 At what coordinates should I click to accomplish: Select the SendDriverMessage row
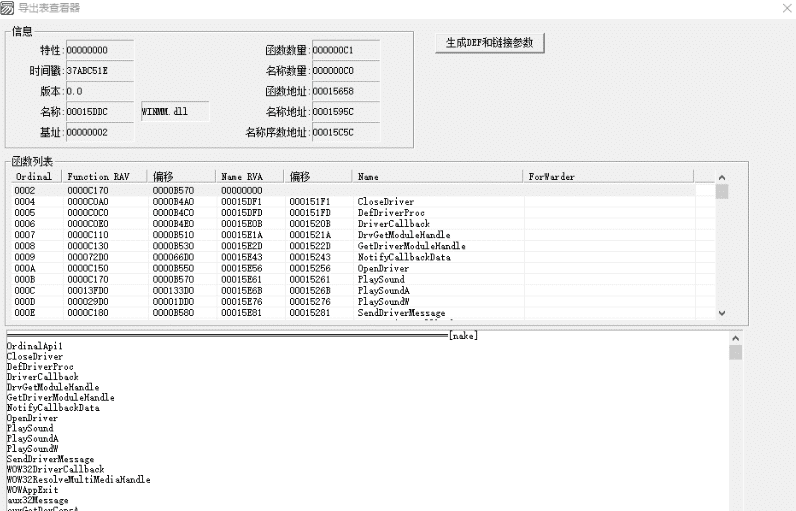401,313
